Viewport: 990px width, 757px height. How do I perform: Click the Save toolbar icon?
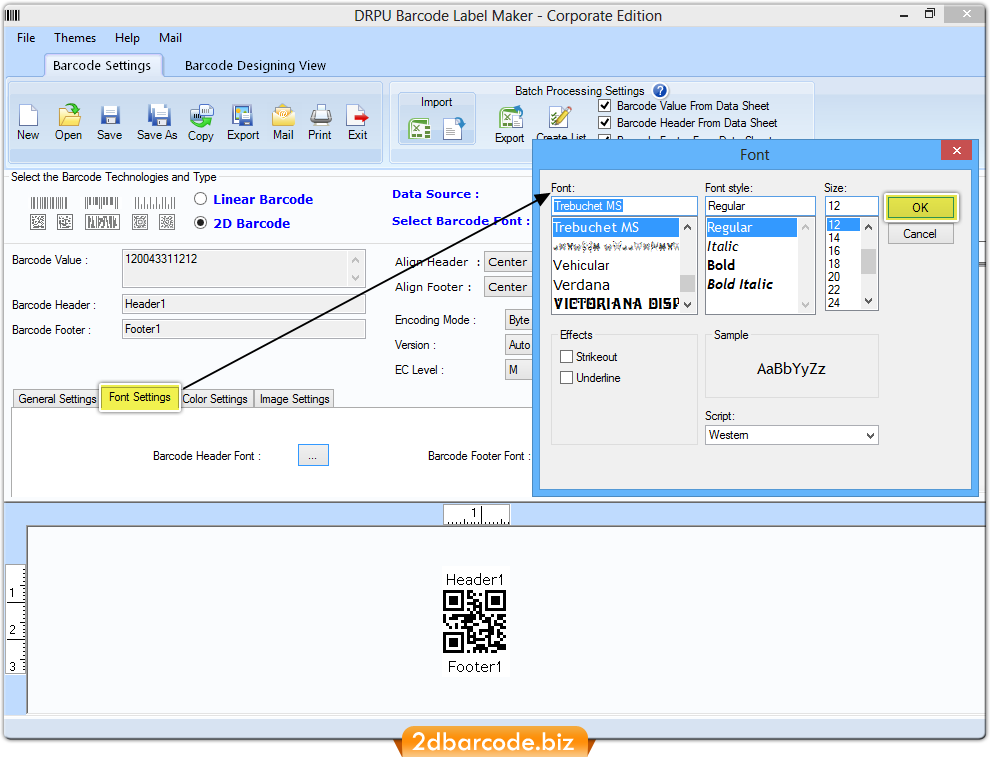click(x=110, y=122)
